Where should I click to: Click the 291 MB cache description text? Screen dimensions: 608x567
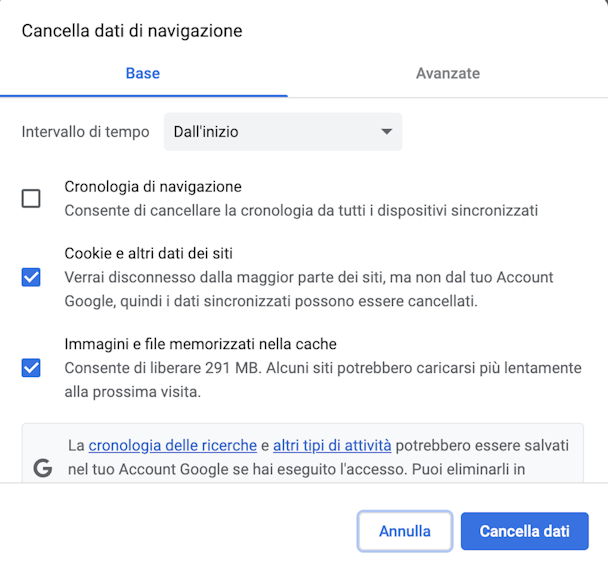[323, 380]
